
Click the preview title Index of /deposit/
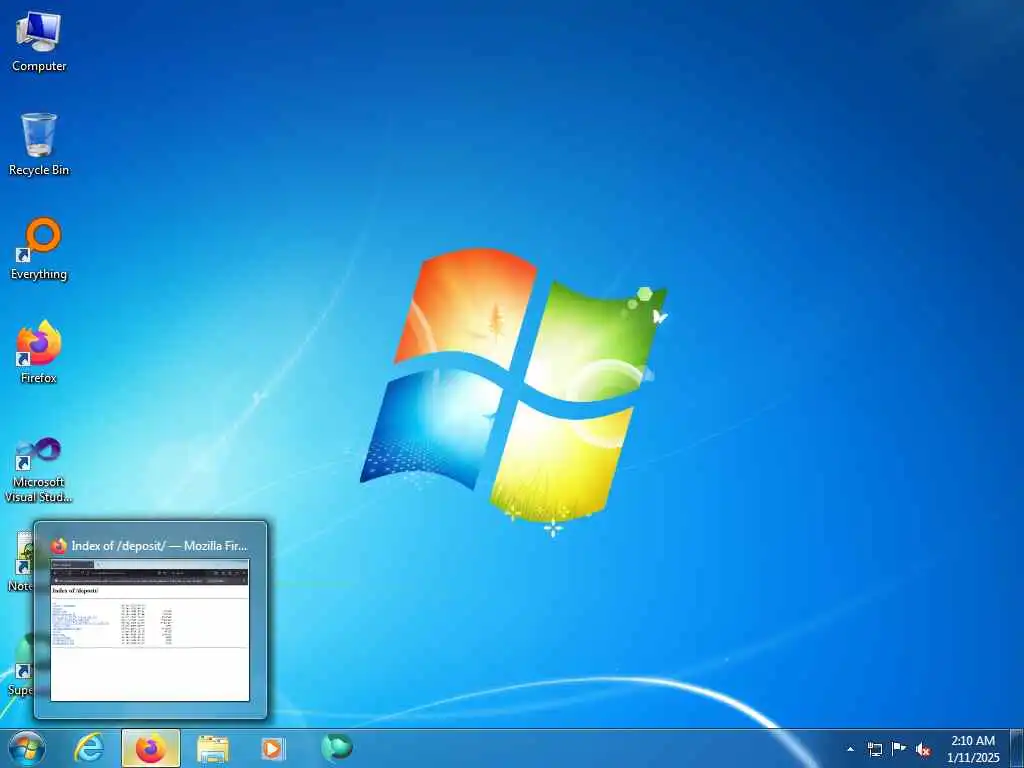point(159,545)
